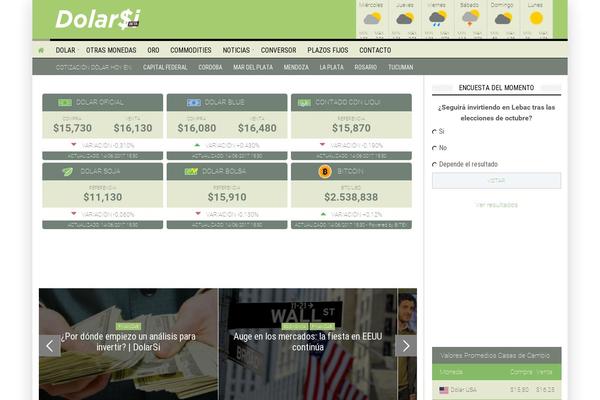Click the down arrow for Contado con Liqui variation
The width and height of the screenshot is (600, 400).
coord(322,145)
